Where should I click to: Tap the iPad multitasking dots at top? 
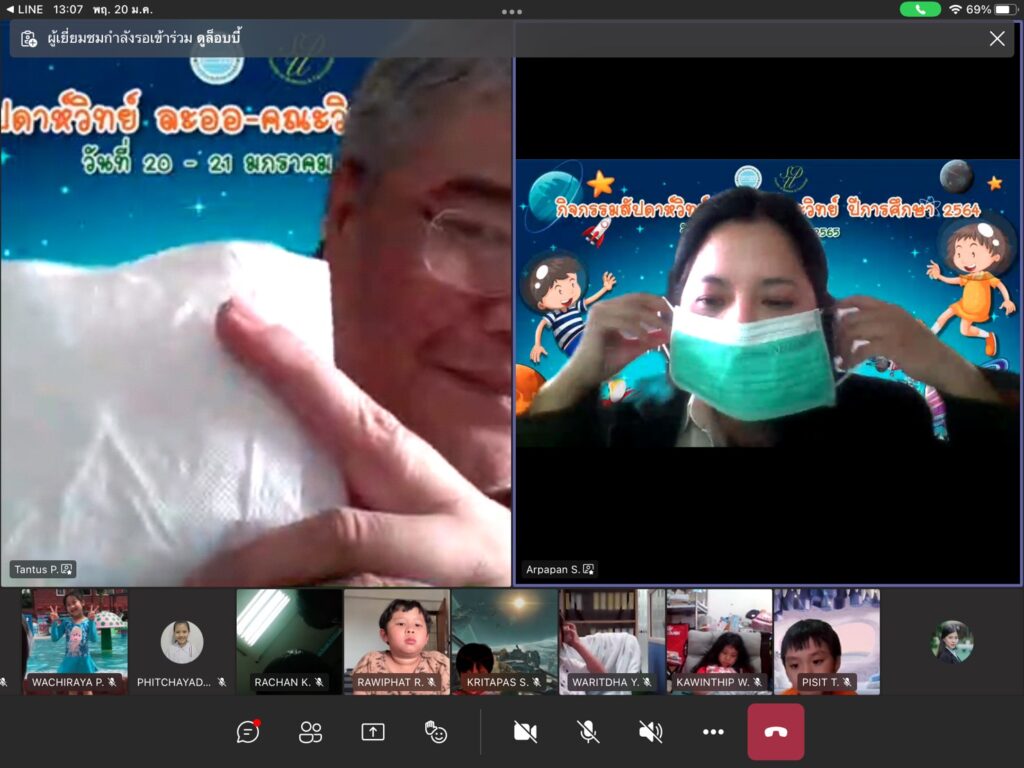(x=512, y=12)
